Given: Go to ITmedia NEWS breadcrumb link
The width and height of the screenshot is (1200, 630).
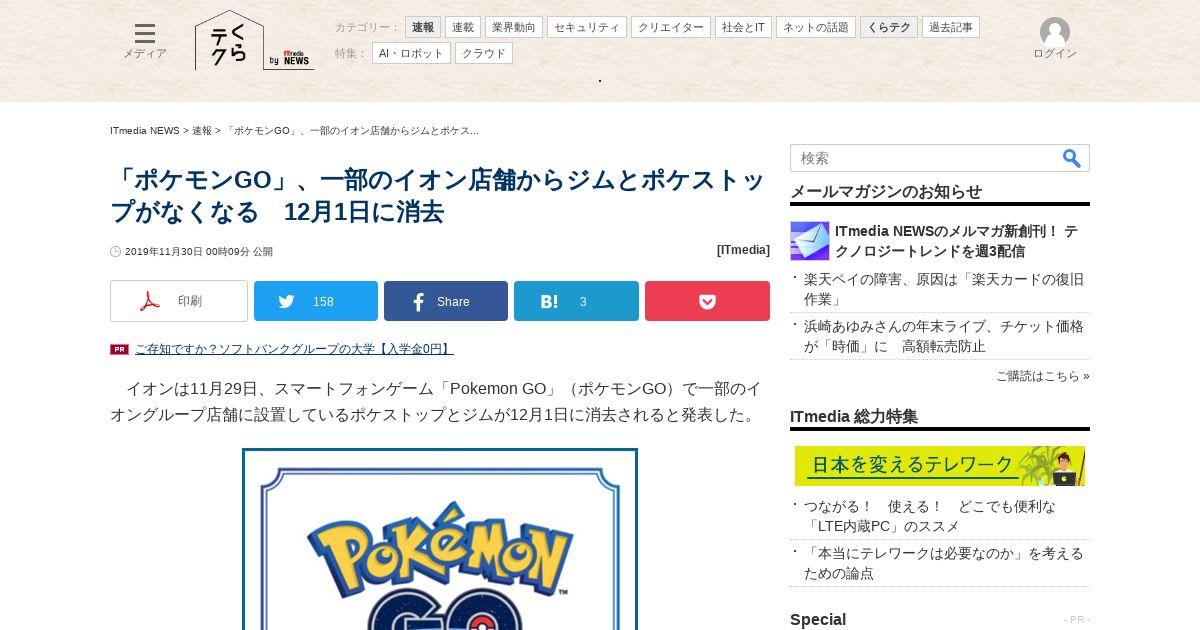Looking at the screenshot, I should pyautogui.click(x=145, y=131).
